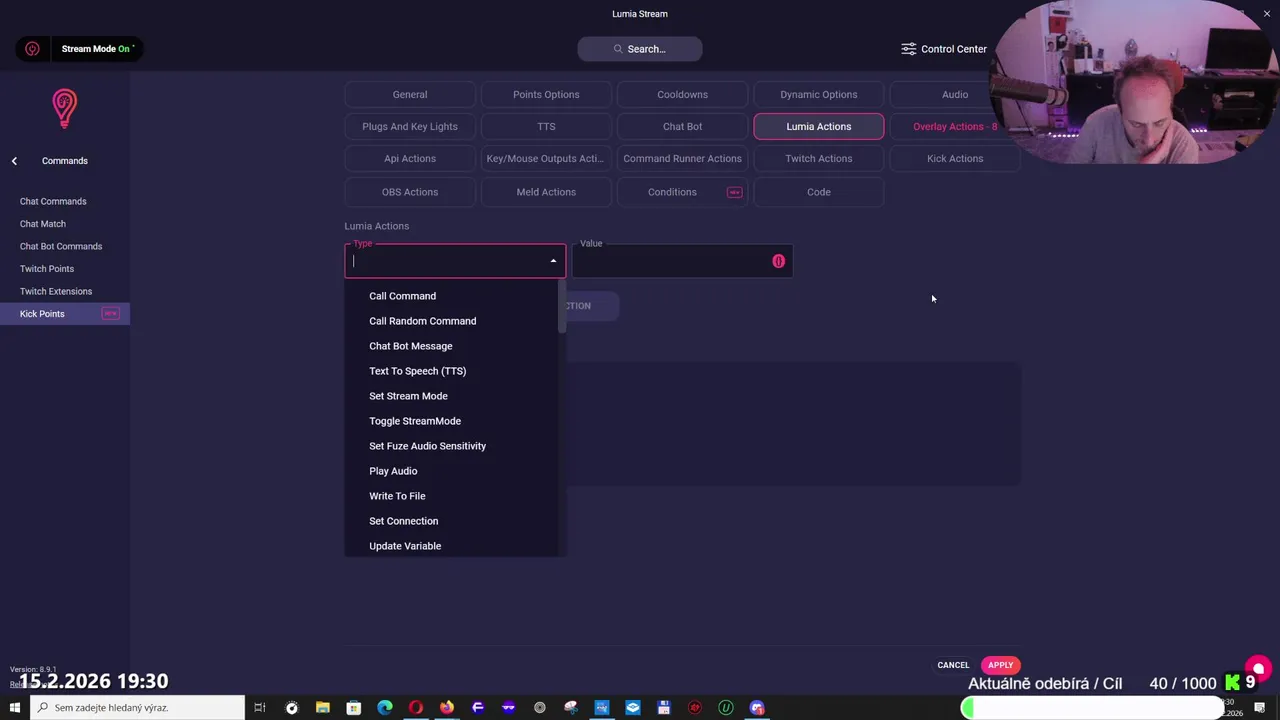Open the Overlay Actions - 8 tab
This screenshot has width=1280, height=720.
coord(955,126)
